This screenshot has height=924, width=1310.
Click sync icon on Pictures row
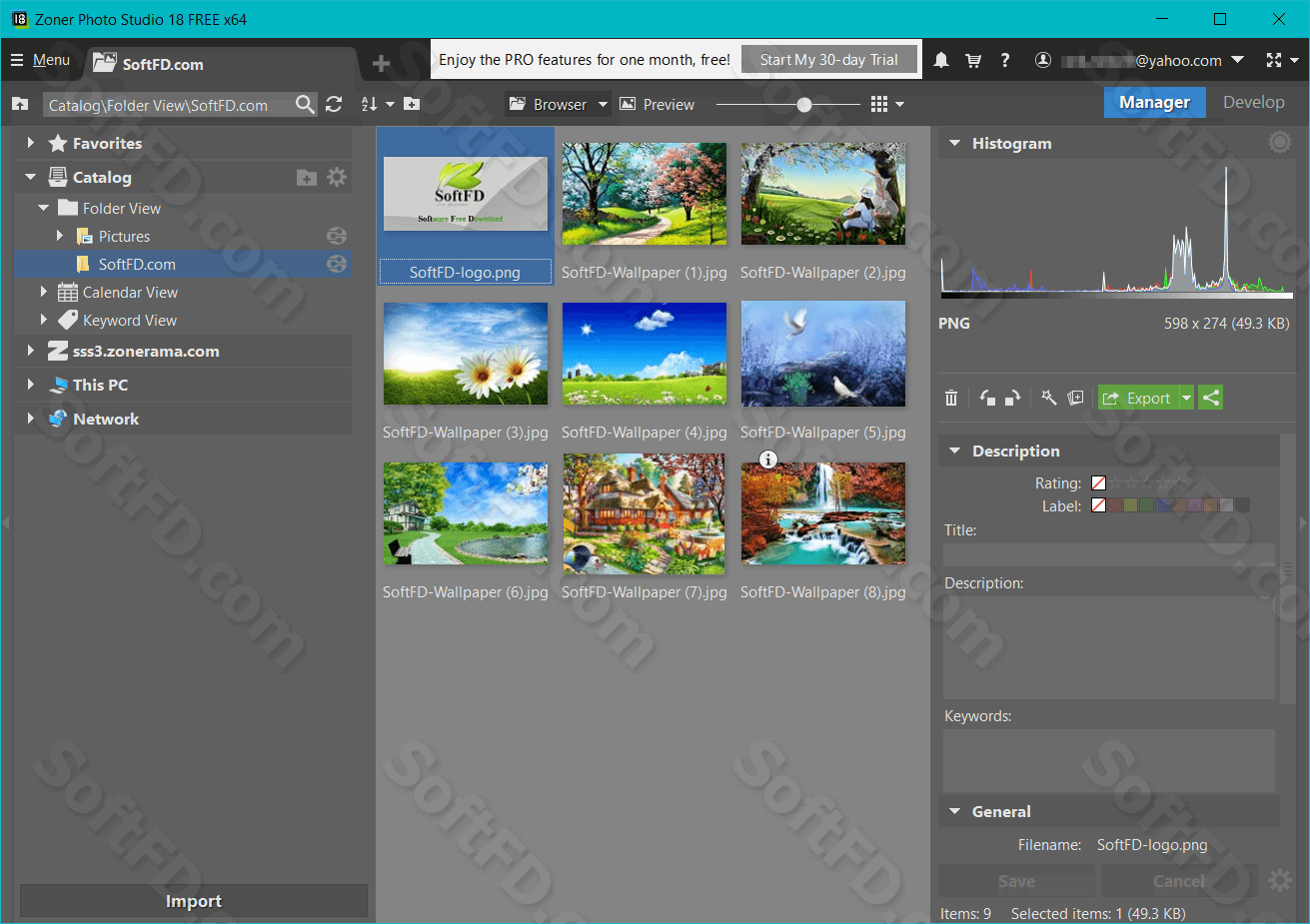[337, 236]
